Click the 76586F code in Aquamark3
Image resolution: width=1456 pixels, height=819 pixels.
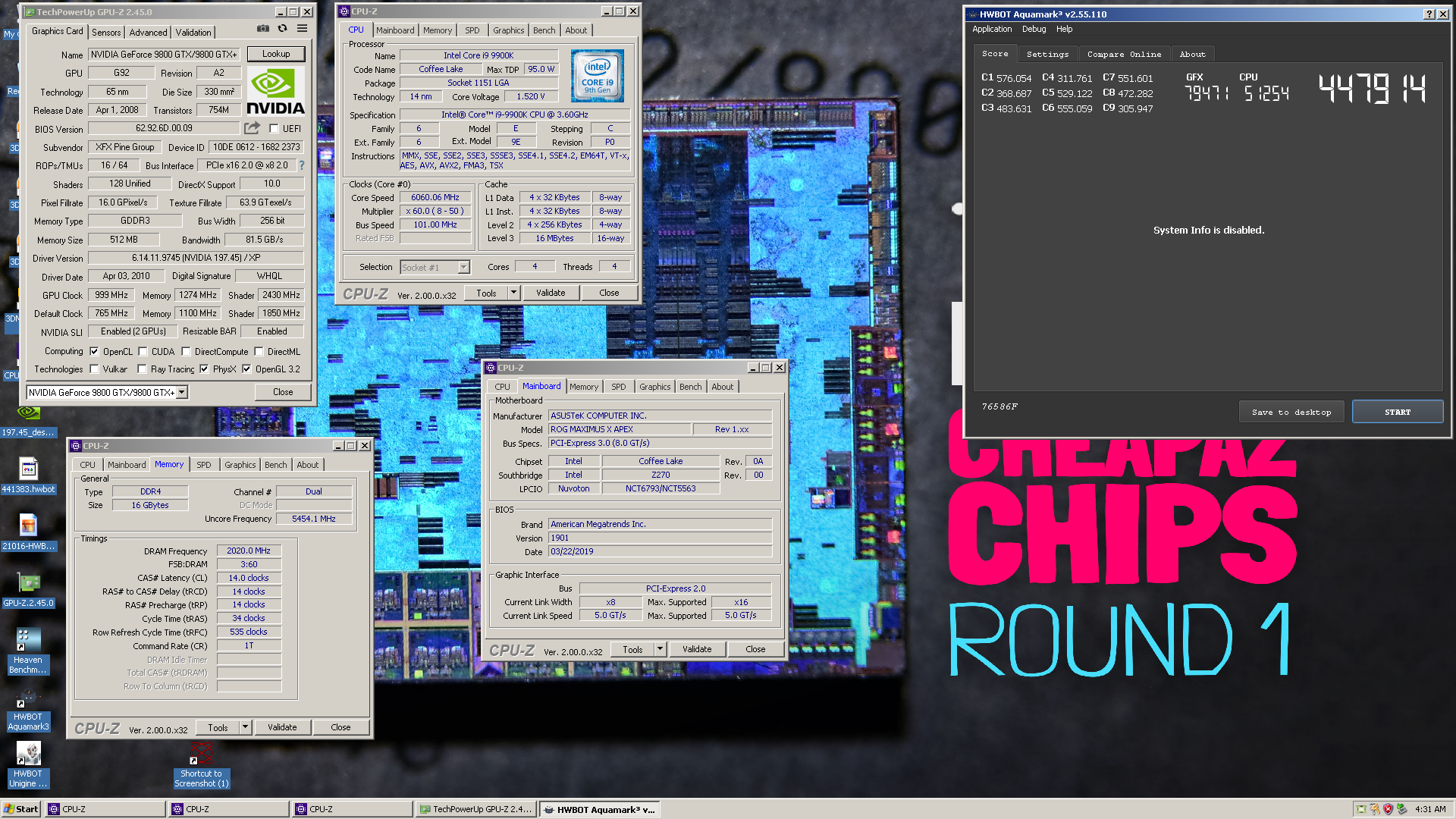999,406
